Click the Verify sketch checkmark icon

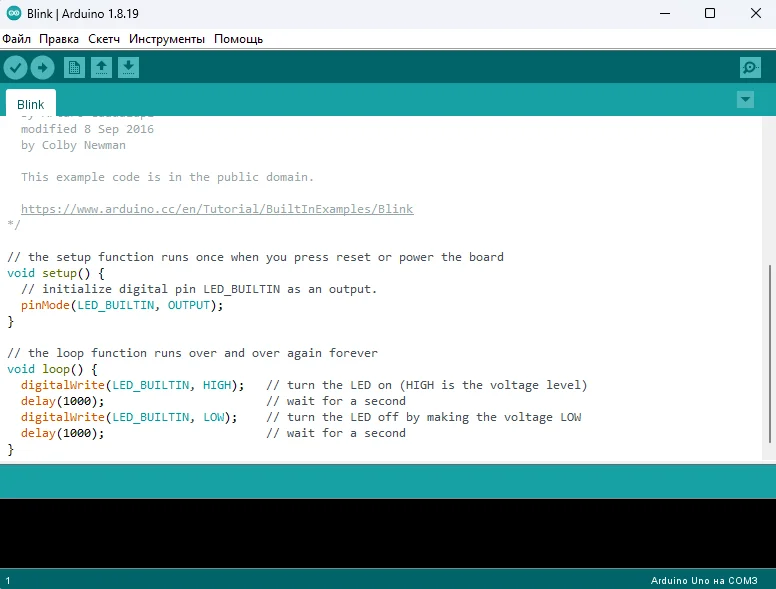point(15,67)
